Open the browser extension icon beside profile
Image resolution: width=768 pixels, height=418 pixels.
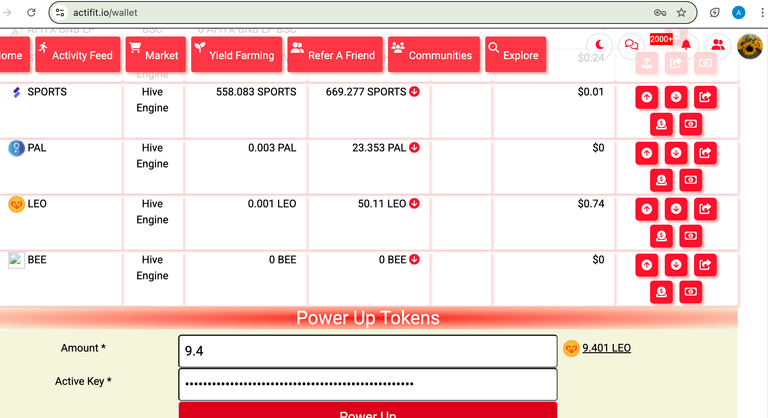715,13
